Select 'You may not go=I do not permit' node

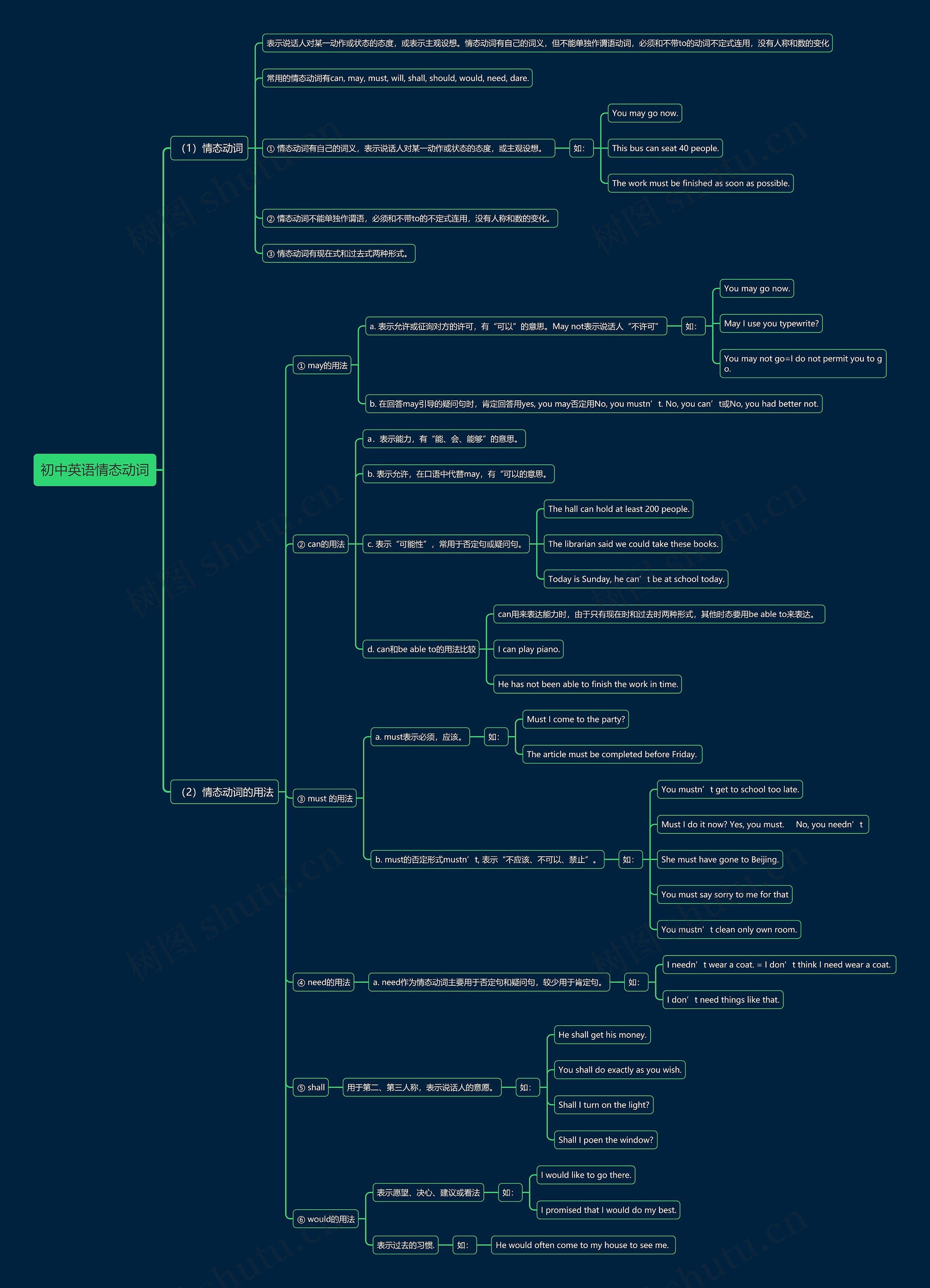click(x=802, y=363)
